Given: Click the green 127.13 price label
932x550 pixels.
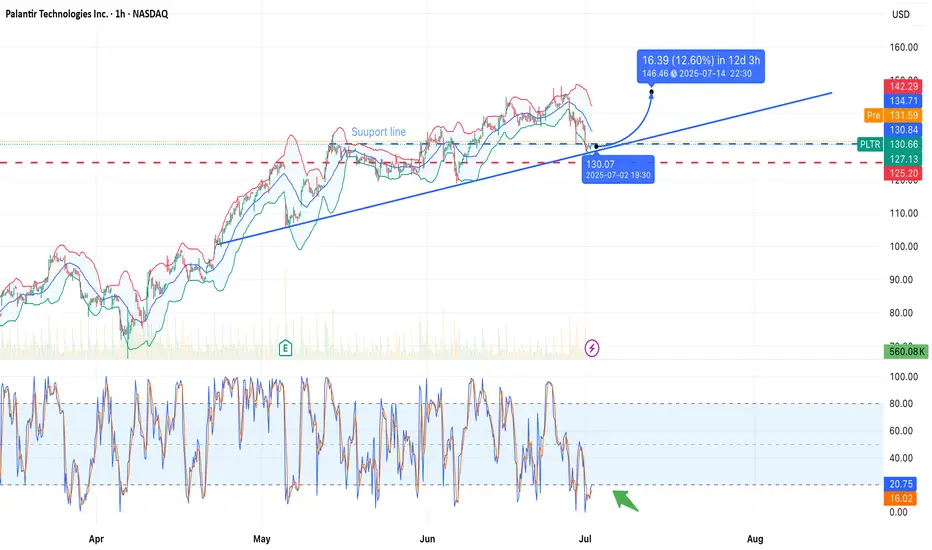Looking at the screenshot, I should (x=903, y=159).
